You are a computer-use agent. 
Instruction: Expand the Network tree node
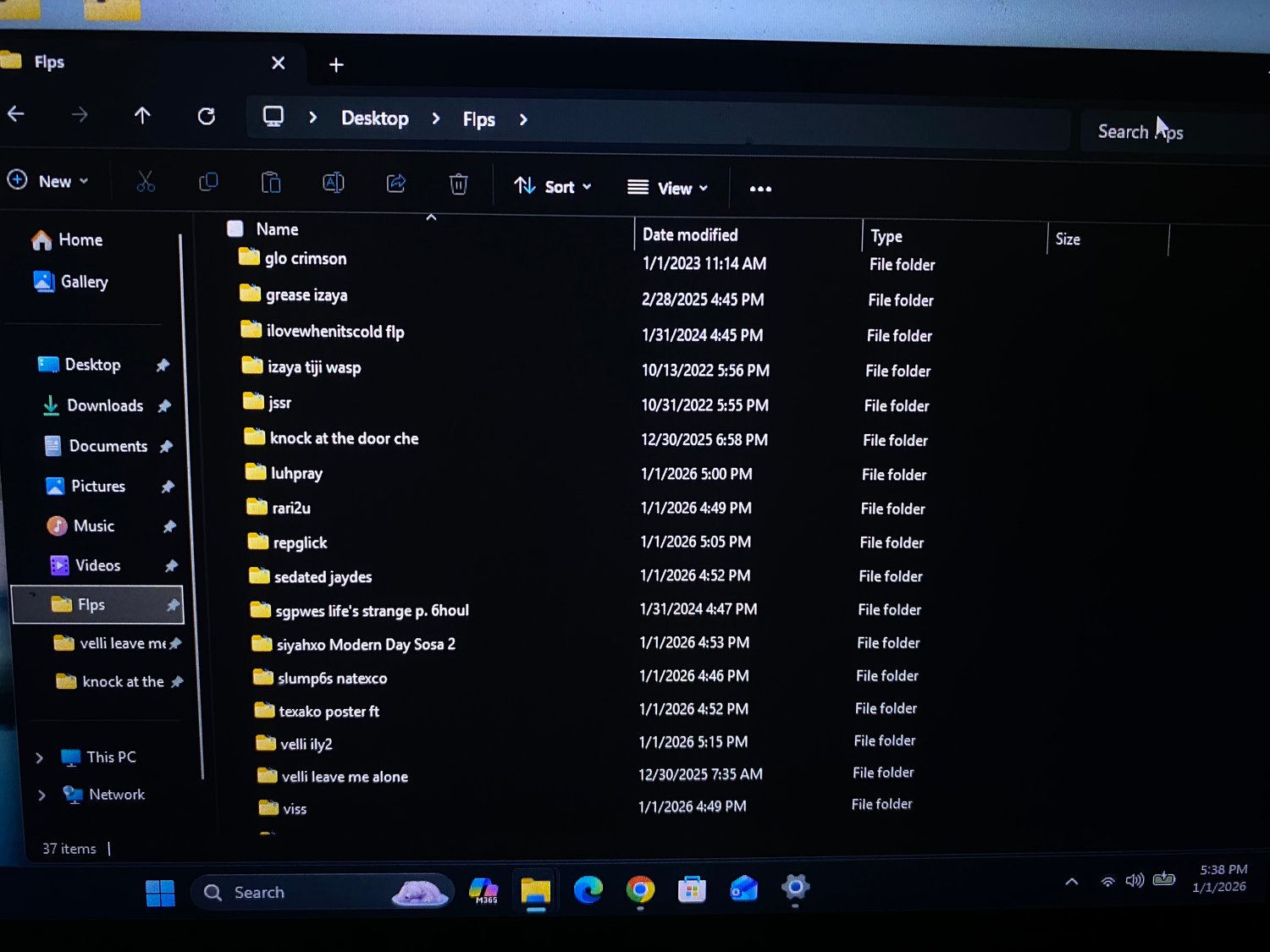[41, 795]
